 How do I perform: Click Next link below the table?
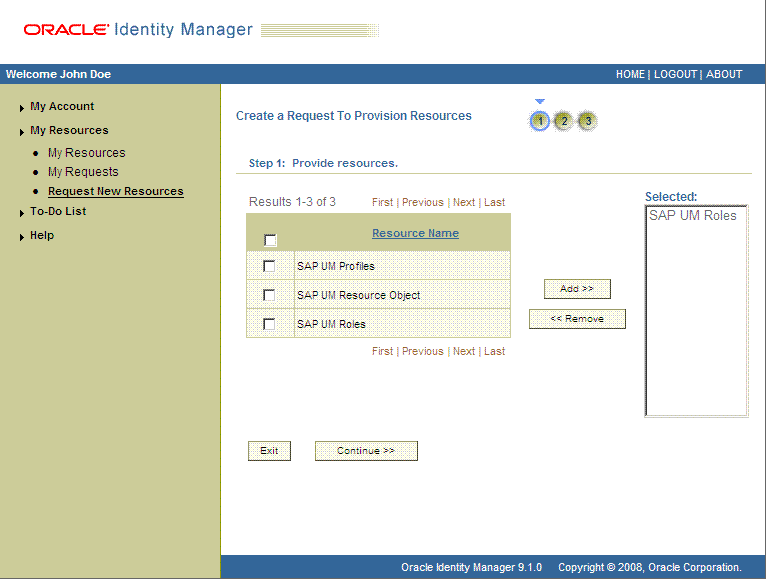pos(464,351)
